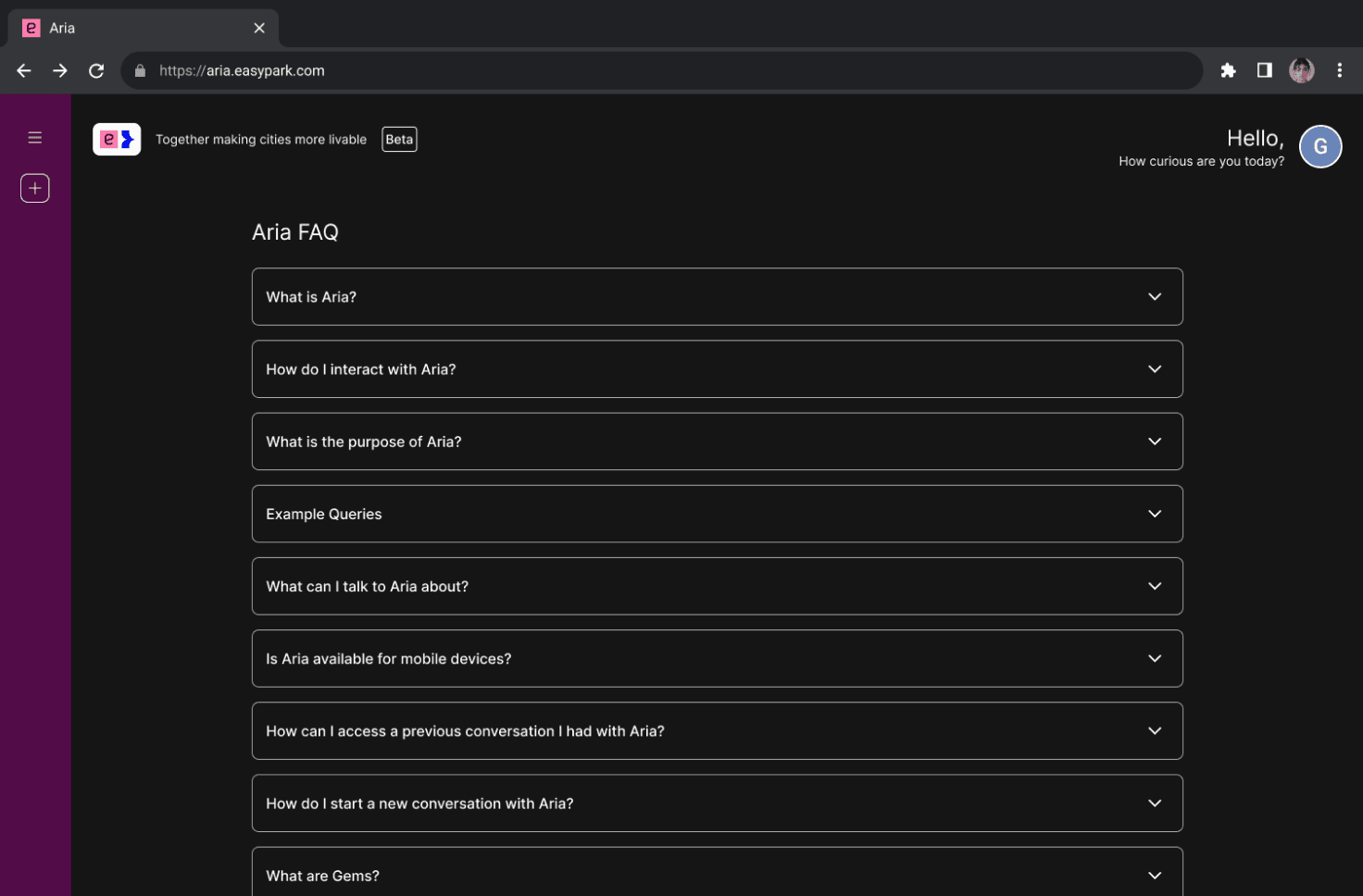The height and width of the screenshot is (896, 1363).
Task: Open browser extensions puzzle icon
Action: point(1228,70)
